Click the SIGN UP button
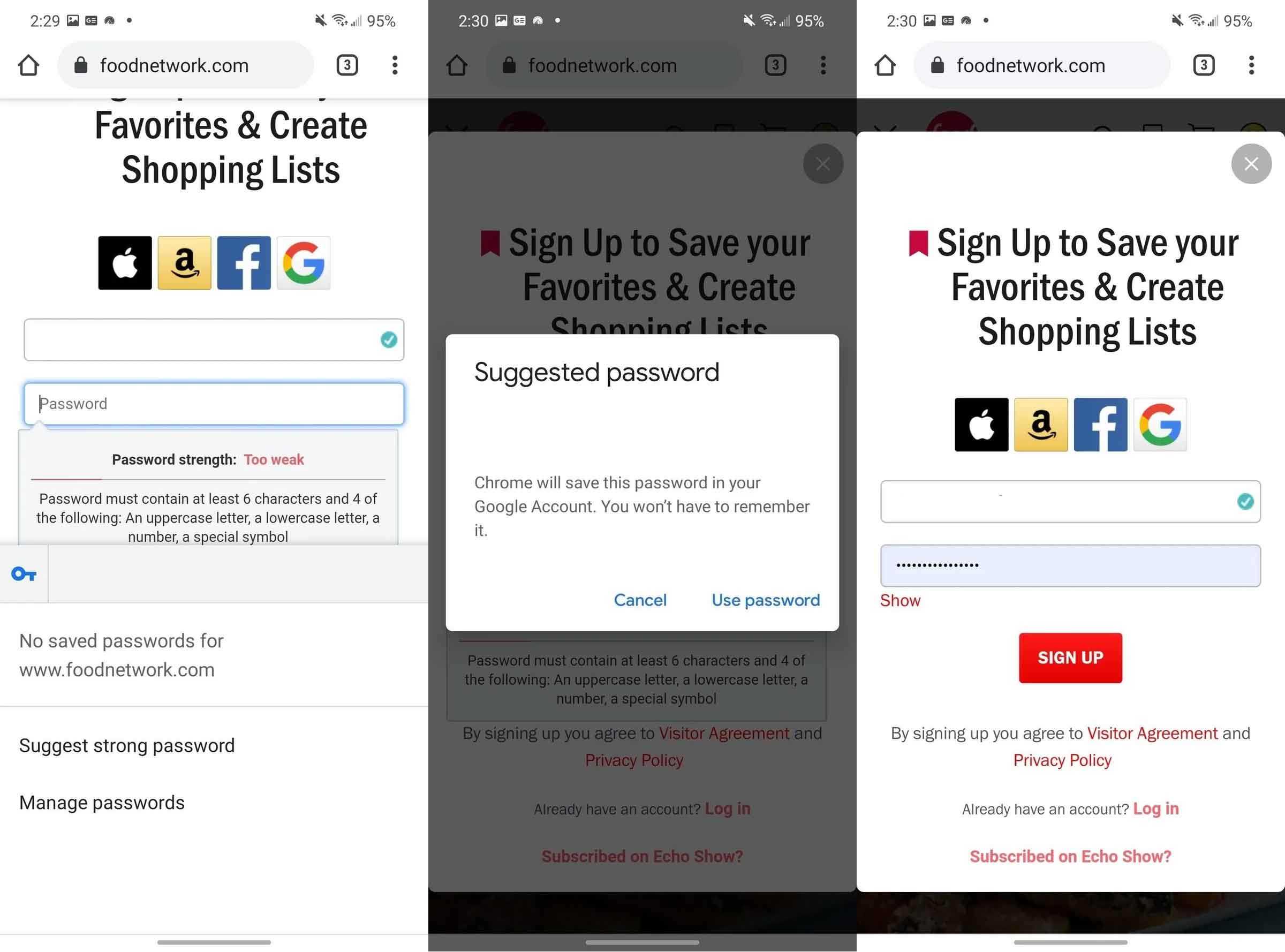1285x952 pixels. coord(1070,658)
